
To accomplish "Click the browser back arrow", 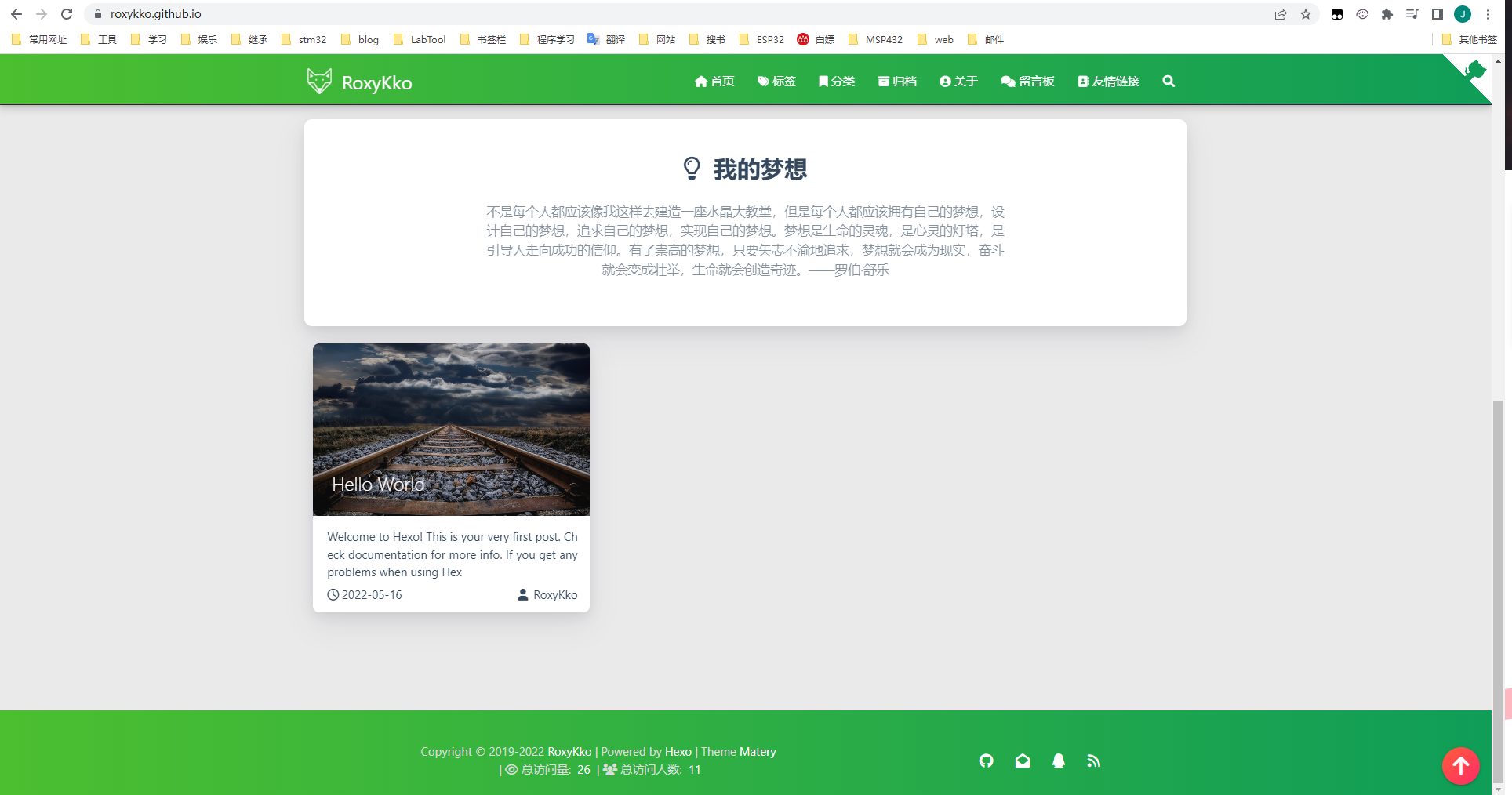I will pyautogui.click(x=16, y=14).
